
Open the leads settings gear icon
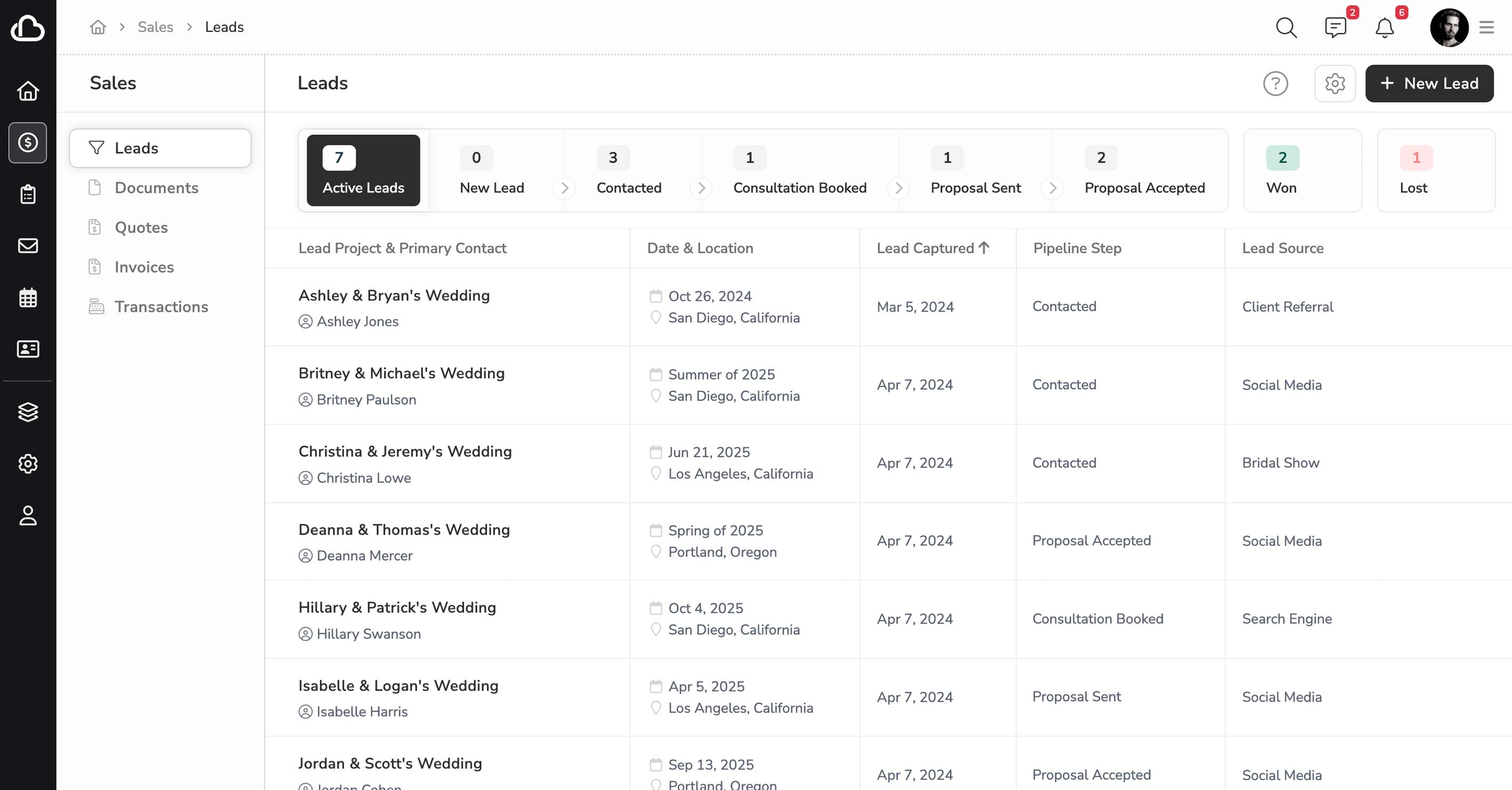(1334, 83)
